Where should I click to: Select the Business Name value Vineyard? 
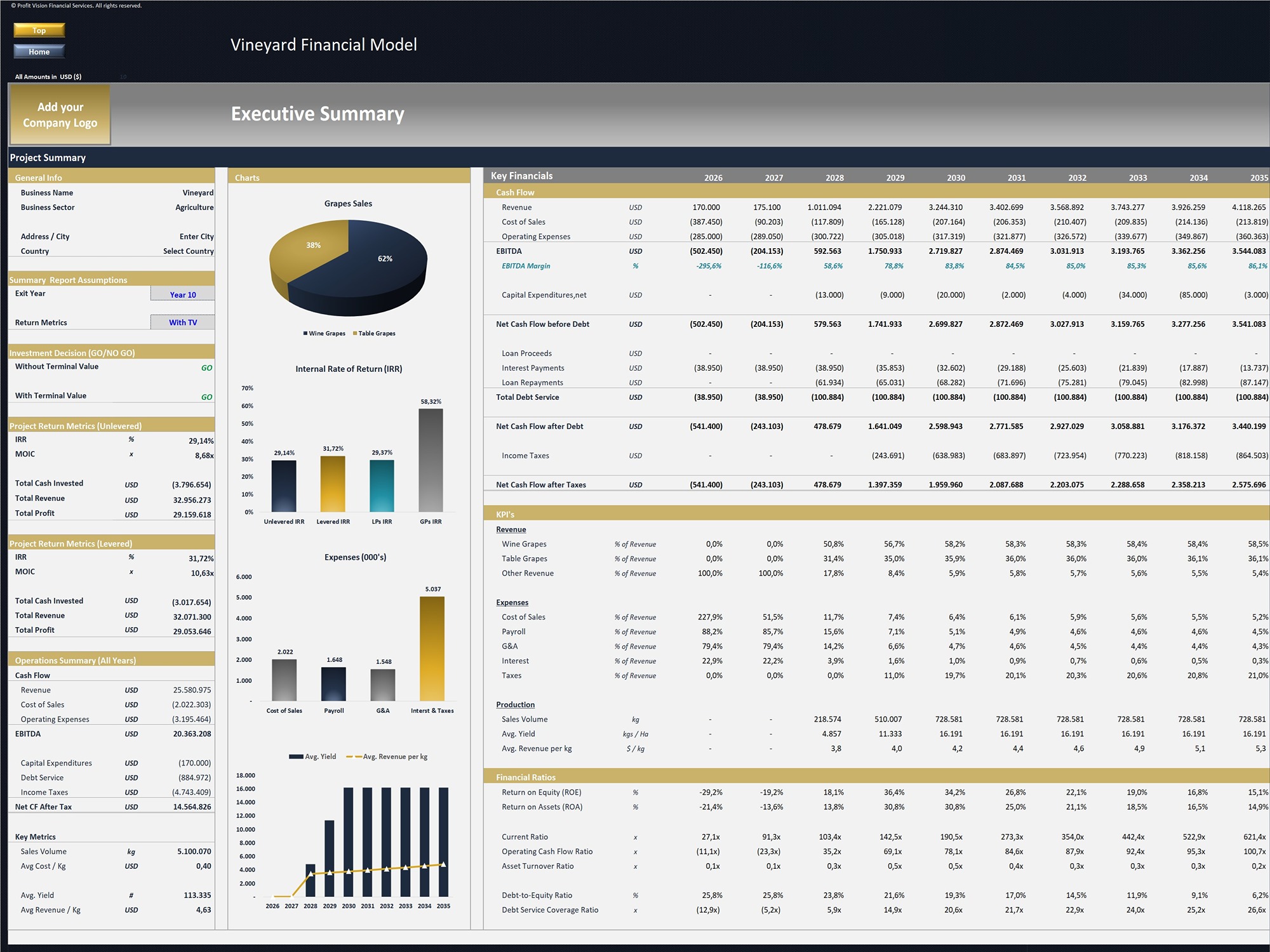pyautogui.click(x=197, y=193)
